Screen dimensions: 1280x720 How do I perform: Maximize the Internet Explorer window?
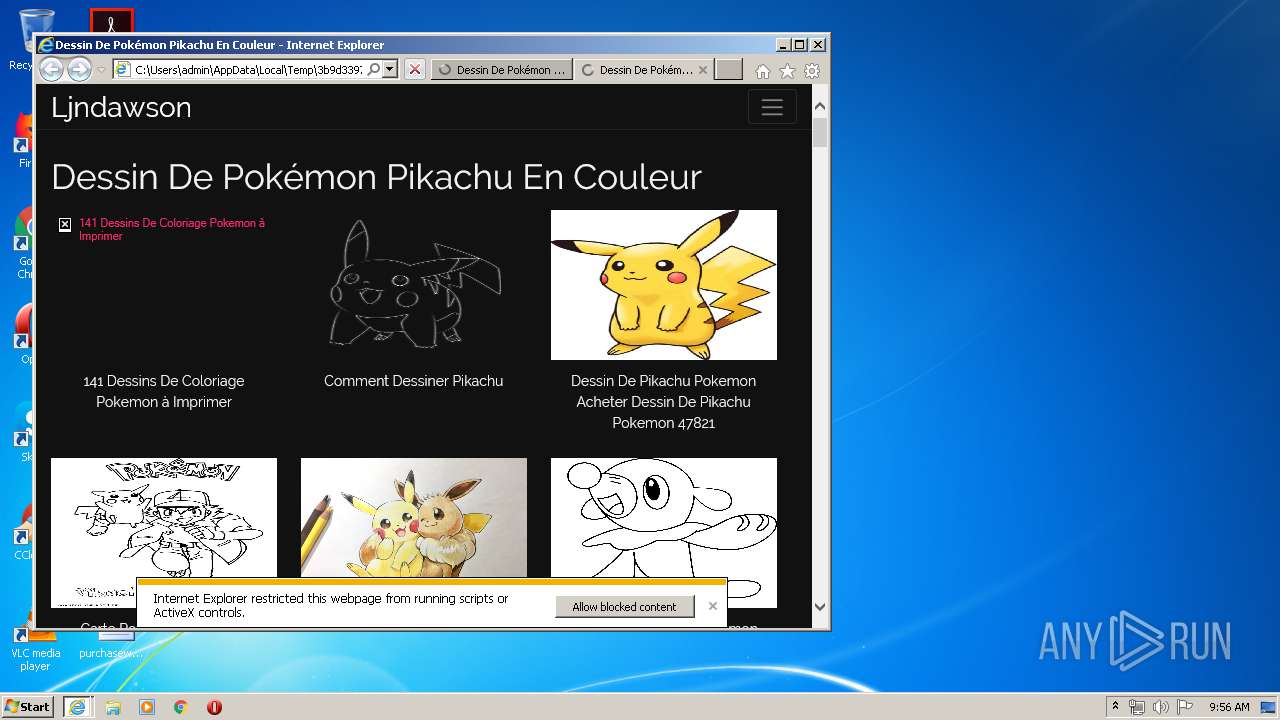point(799,45)
